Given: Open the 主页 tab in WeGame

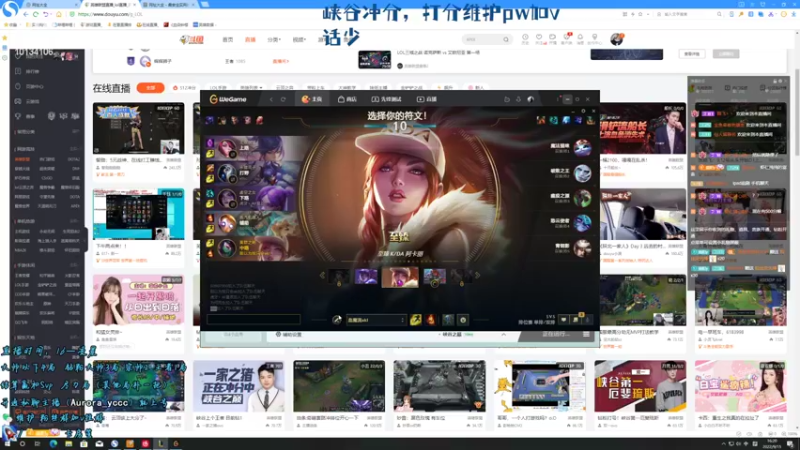Looking at the screenshot, I should 312,99.
